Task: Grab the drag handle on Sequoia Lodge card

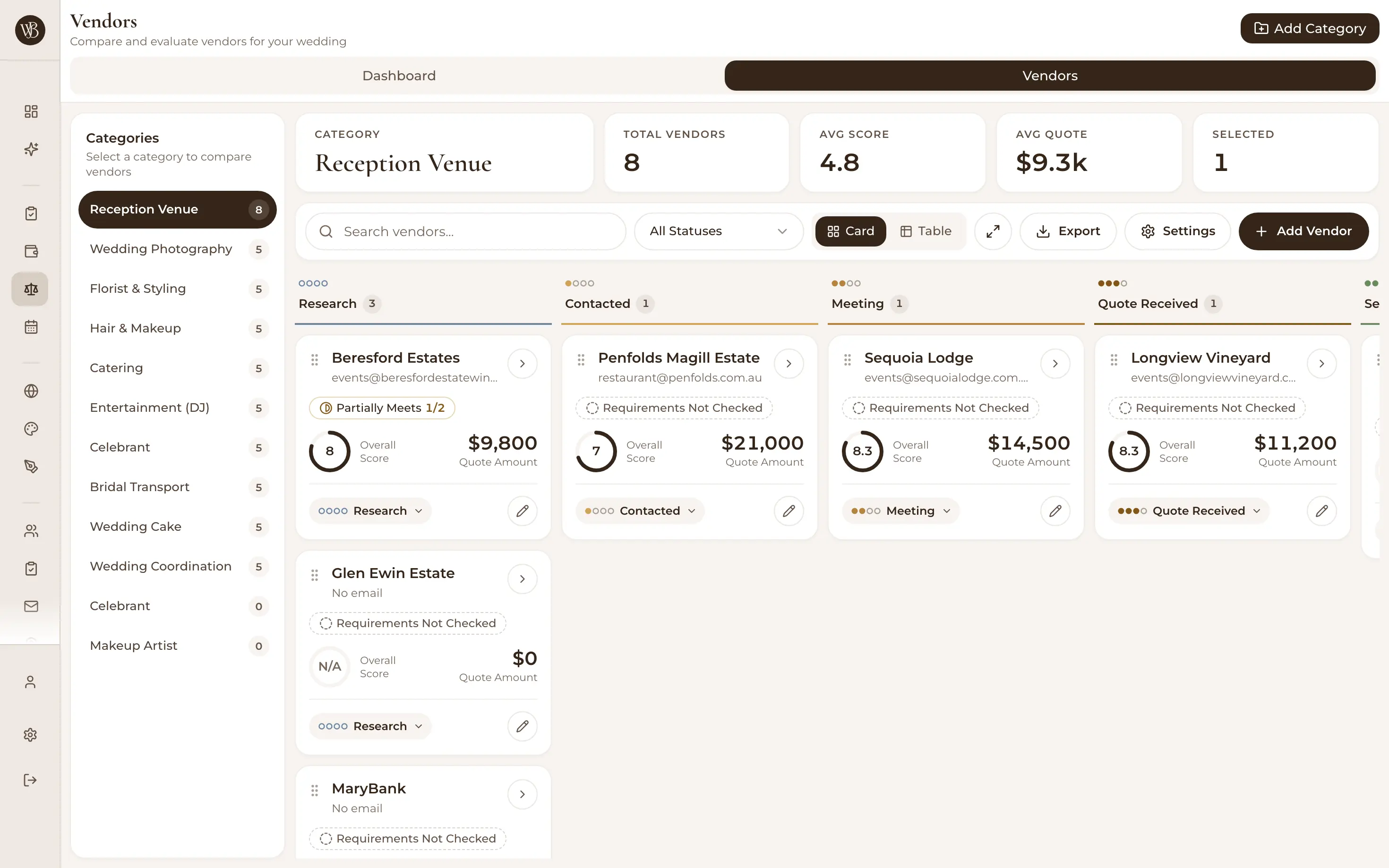Action: (x=848, y=360)
